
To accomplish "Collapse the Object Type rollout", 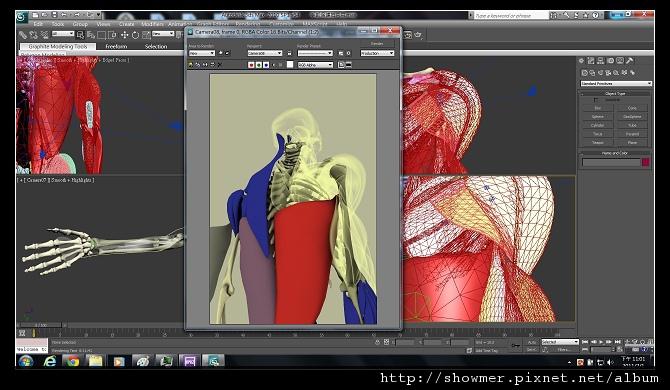I will pos(615,94).
